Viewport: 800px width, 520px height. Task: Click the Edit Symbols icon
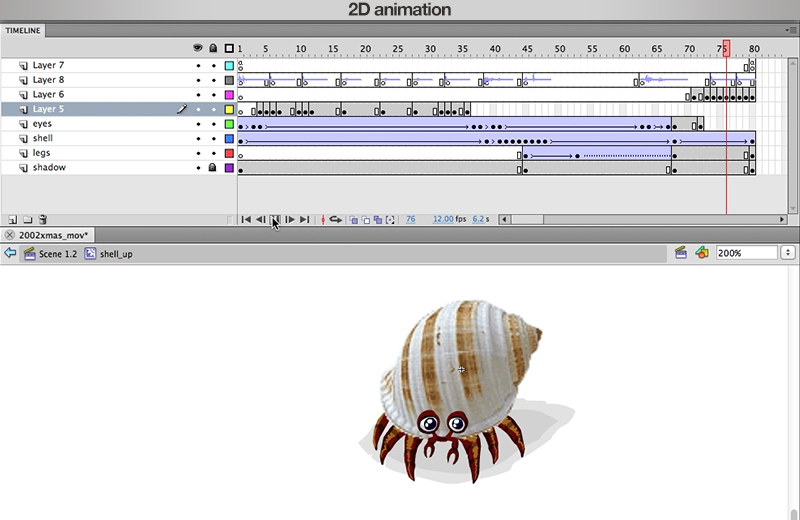tap(702, 253)
